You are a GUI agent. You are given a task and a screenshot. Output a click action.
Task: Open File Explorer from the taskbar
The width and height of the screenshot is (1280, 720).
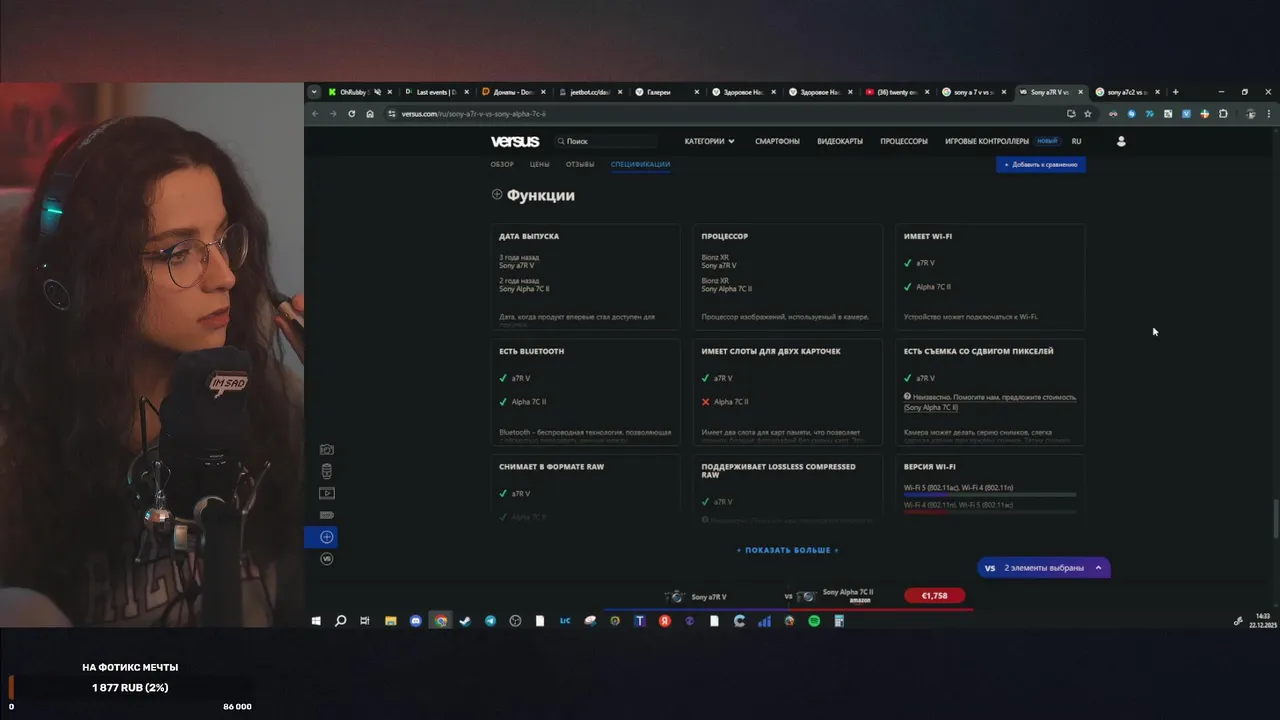pyautogui.click(x=391, y=621)
